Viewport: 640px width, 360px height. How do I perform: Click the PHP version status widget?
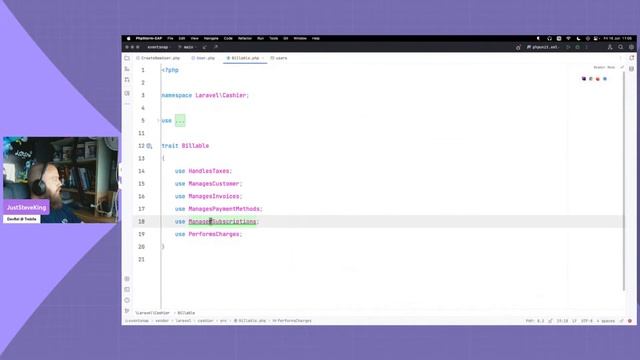535,321
